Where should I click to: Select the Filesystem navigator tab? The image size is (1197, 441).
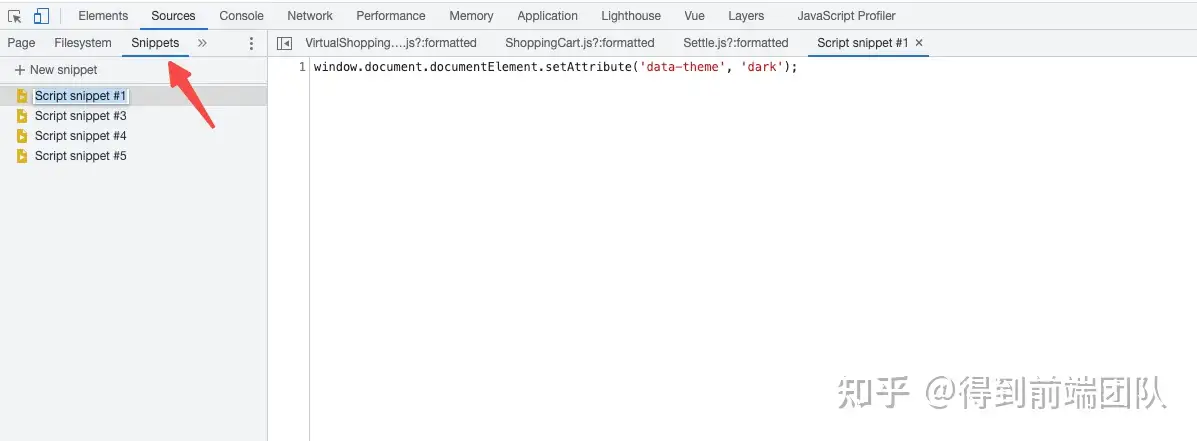tap(83, 43)
